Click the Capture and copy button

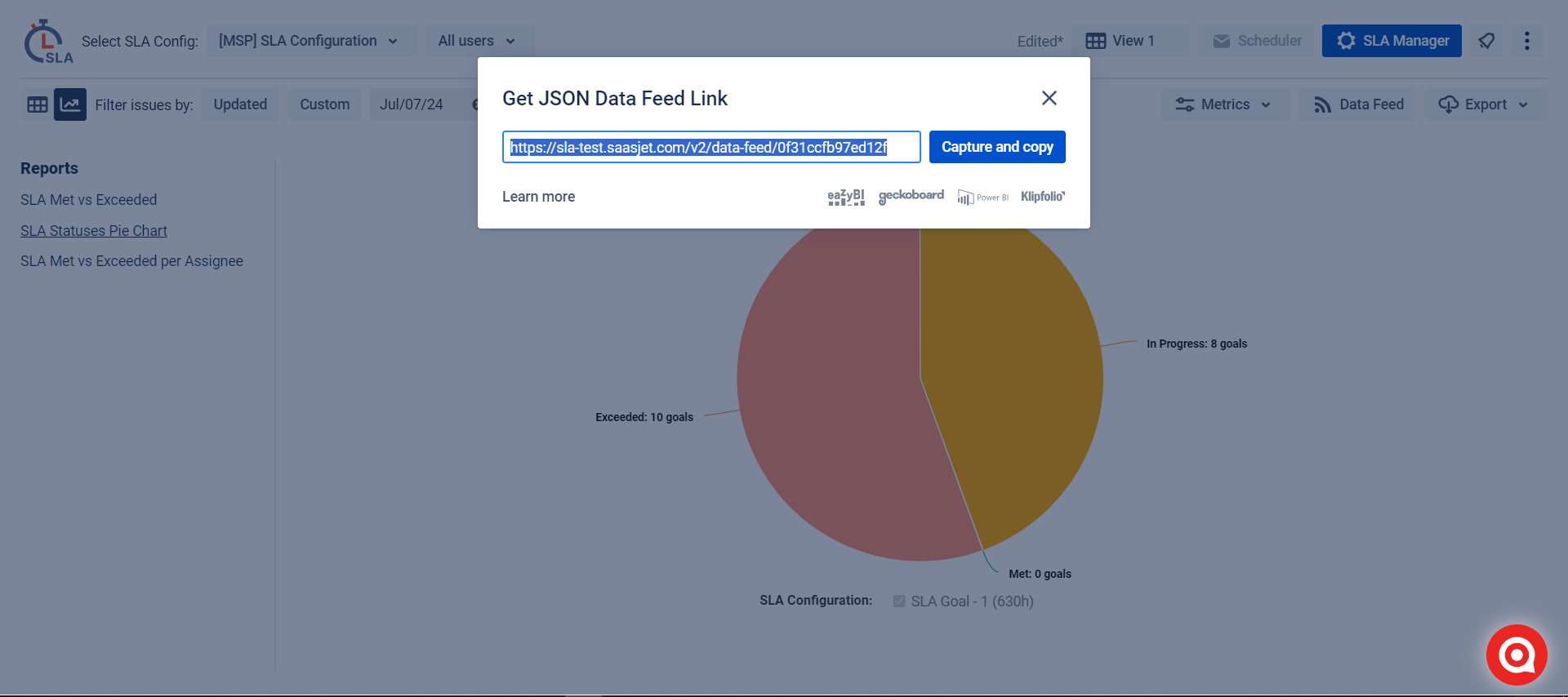(x=997, y=147)
